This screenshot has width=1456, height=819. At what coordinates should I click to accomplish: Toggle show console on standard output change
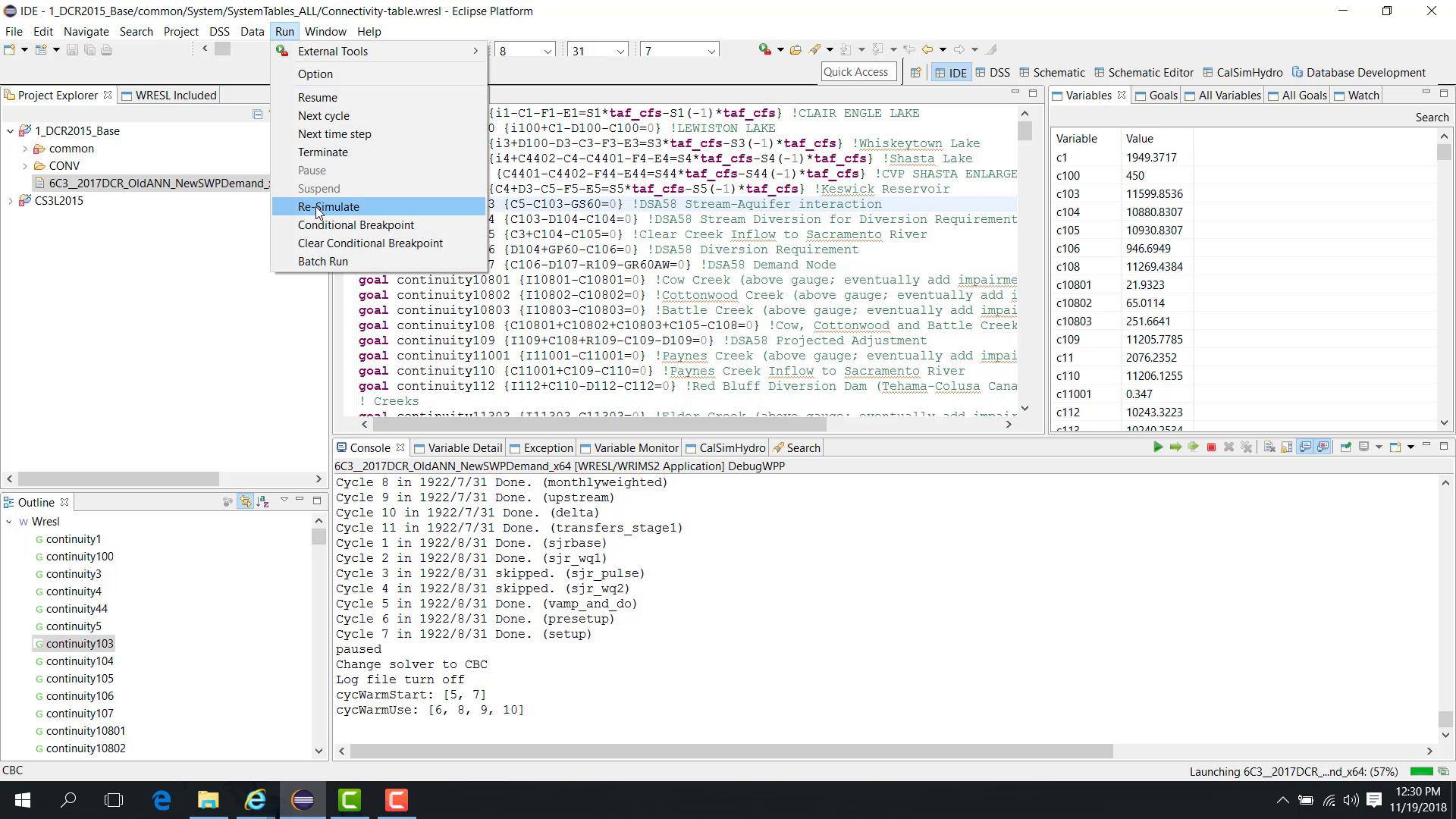[1305, 447]
